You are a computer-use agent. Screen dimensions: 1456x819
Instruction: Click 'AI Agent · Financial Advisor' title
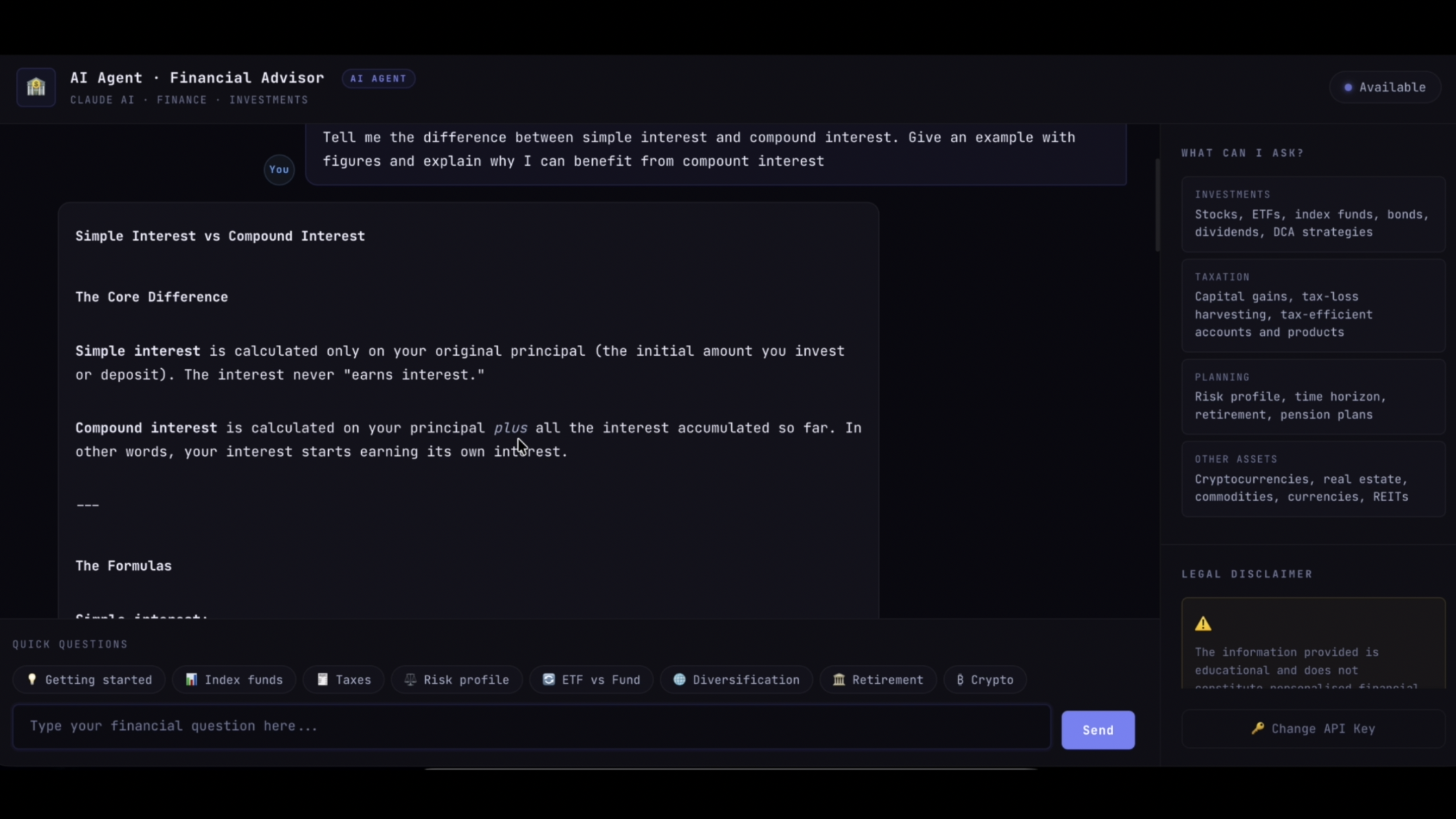[x=197, y=78]
